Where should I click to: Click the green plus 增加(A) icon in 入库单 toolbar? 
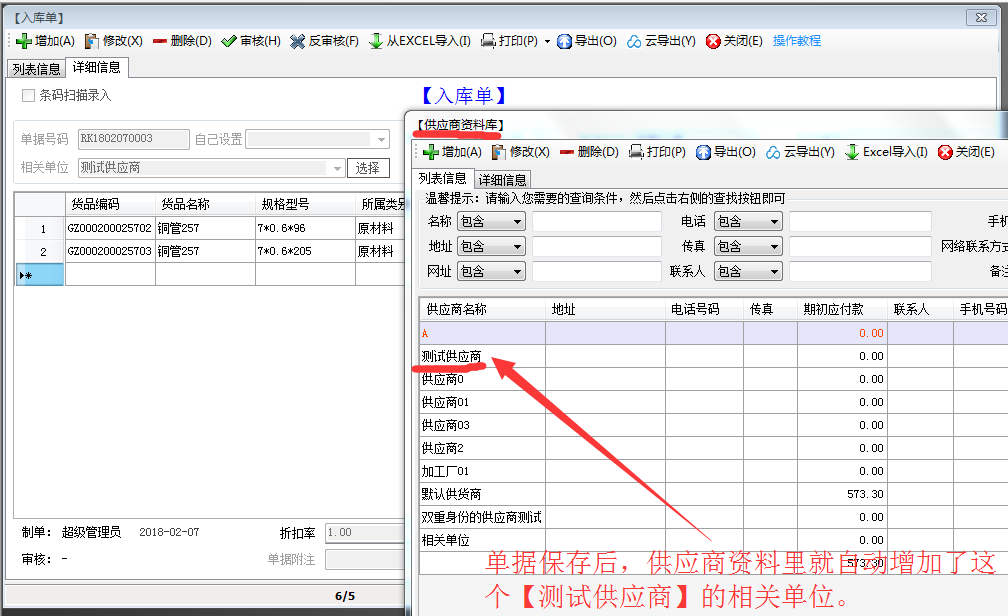24,41
